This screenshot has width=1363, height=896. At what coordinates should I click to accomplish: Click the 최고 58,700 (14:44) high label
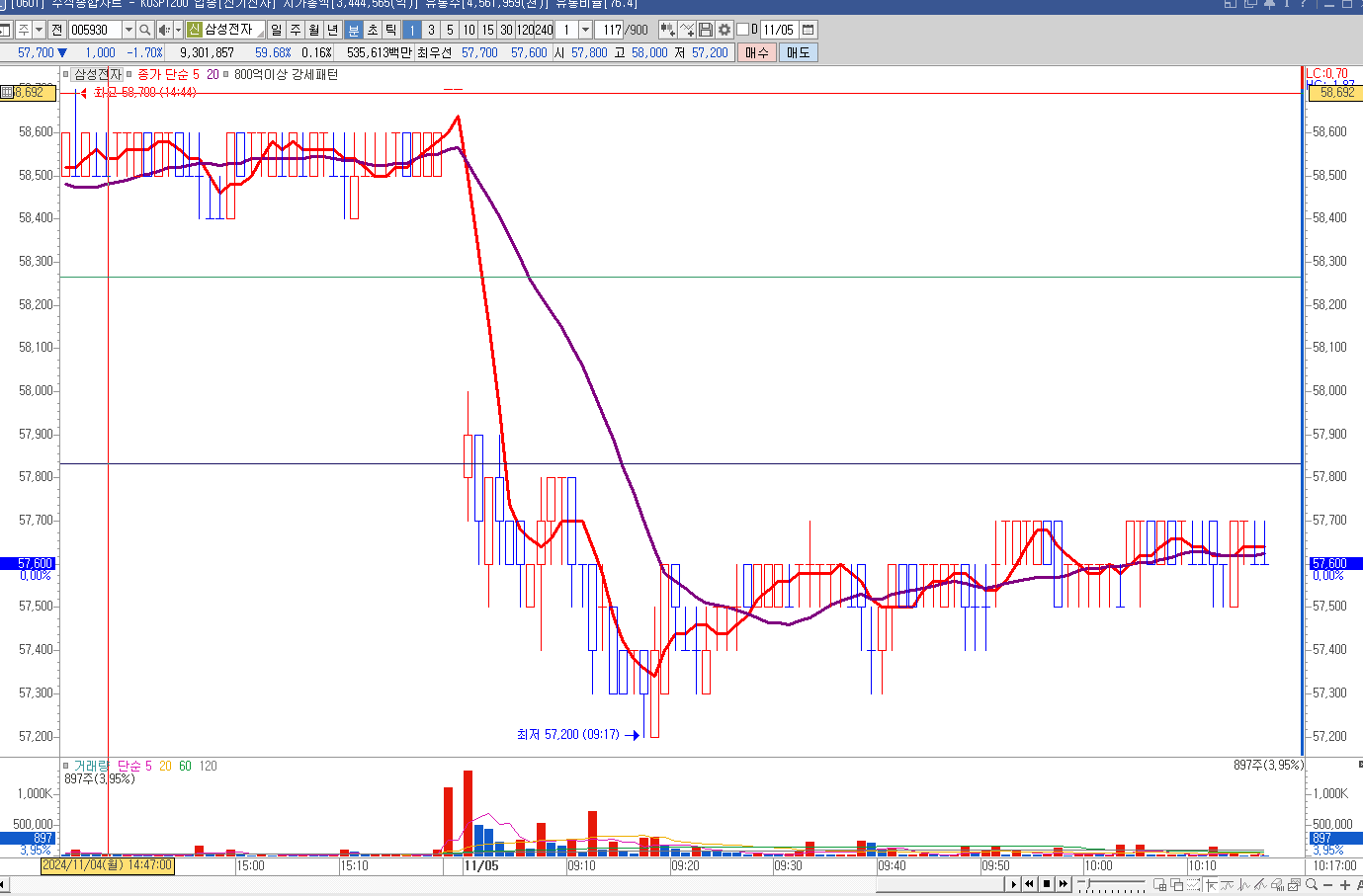pos(144,92)
